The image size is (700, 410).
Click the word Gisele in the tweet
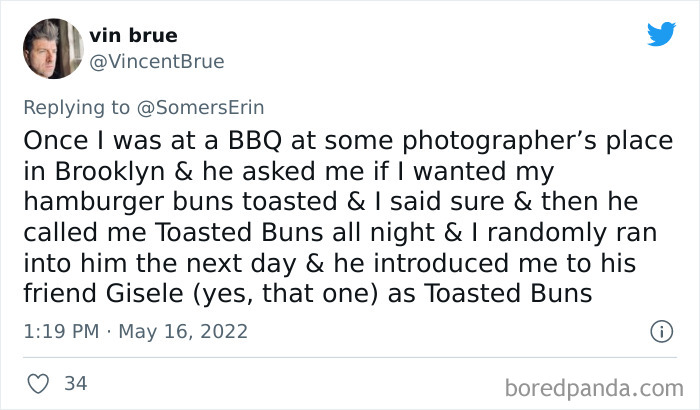point(145,293)
